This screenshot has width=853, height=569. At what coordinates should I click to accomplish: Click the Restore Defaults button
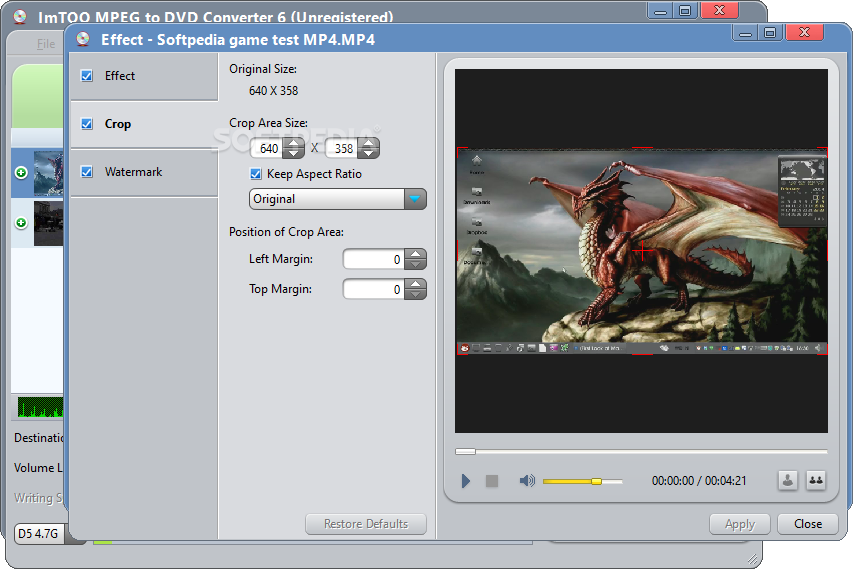tap(366, 524)
